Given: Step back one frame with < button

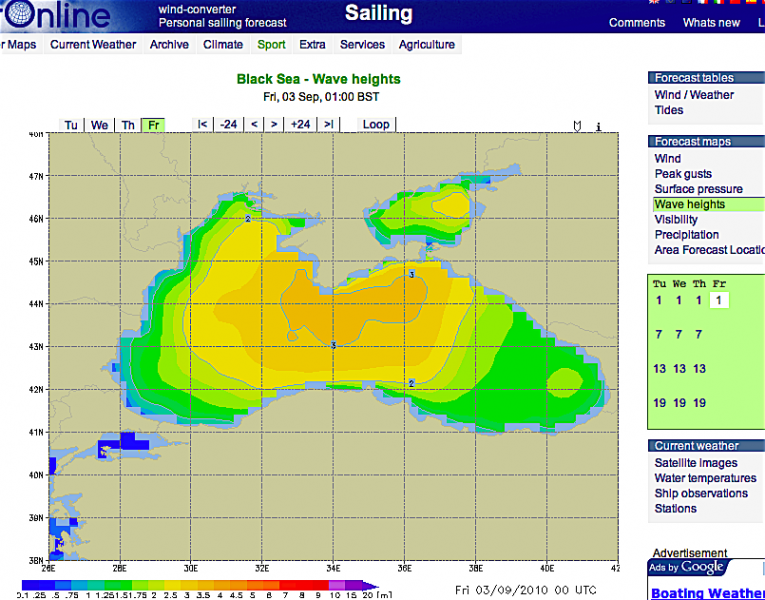Looking at the screenshot, I should pyautogui.click(x=254, y=125).
